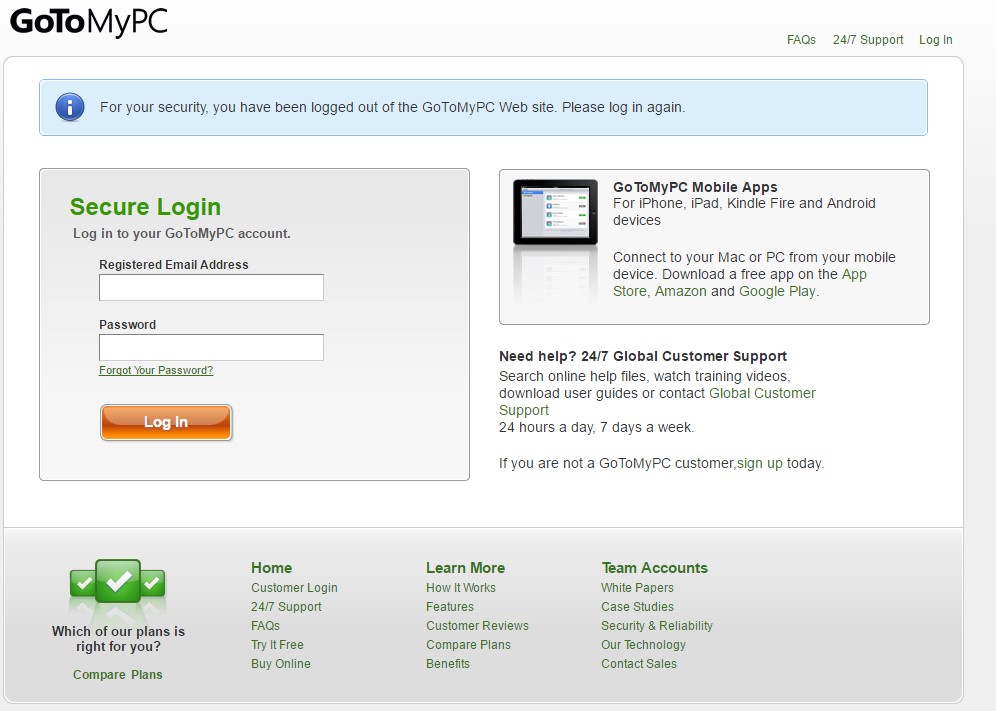The height and width of the screenshot is (711, 996).
Task: Open Features footer link
Action: pyautogui.click(x=450, y=607)
